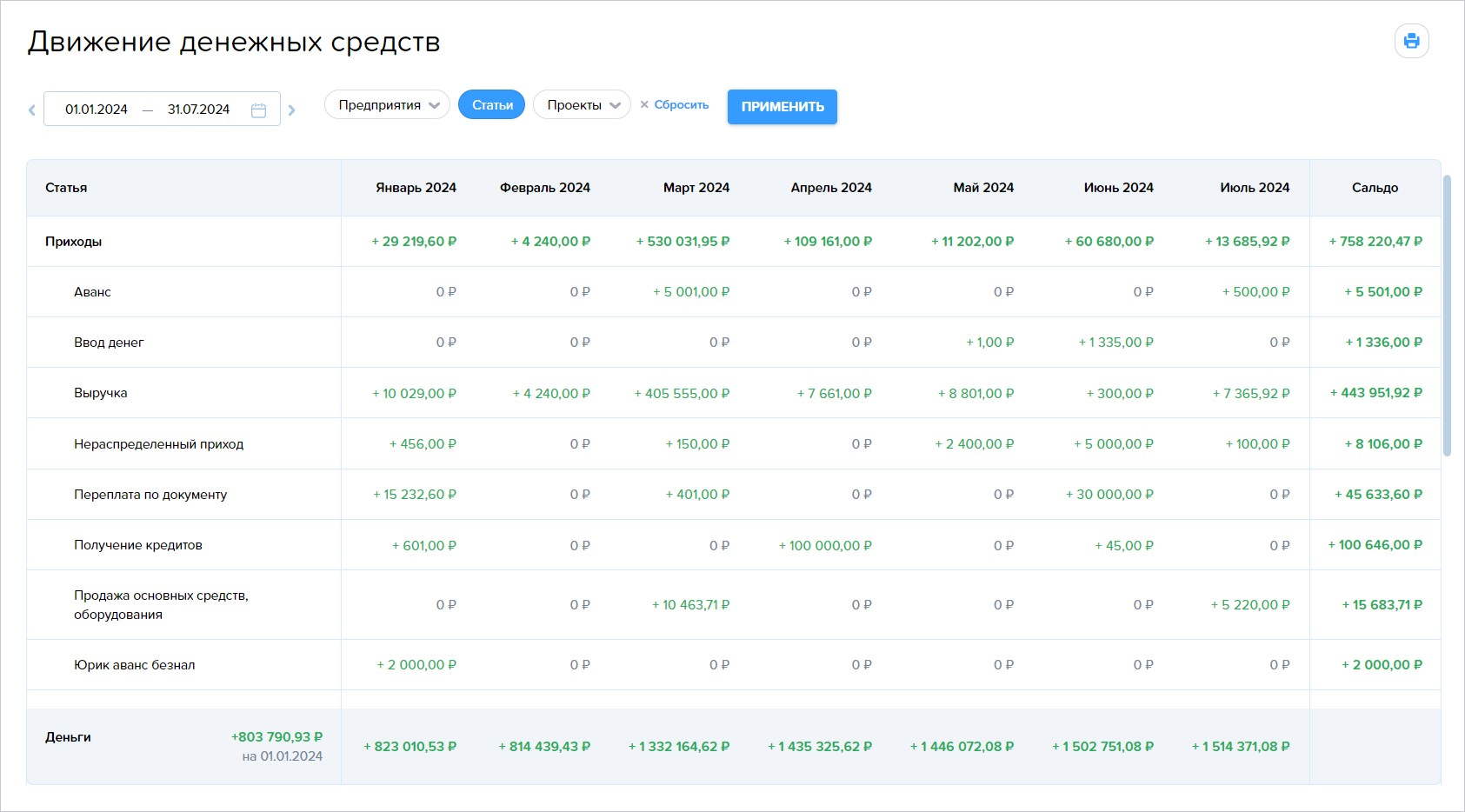Click the print report icon
The image size is (1465, 812).
click(1411, 41)
